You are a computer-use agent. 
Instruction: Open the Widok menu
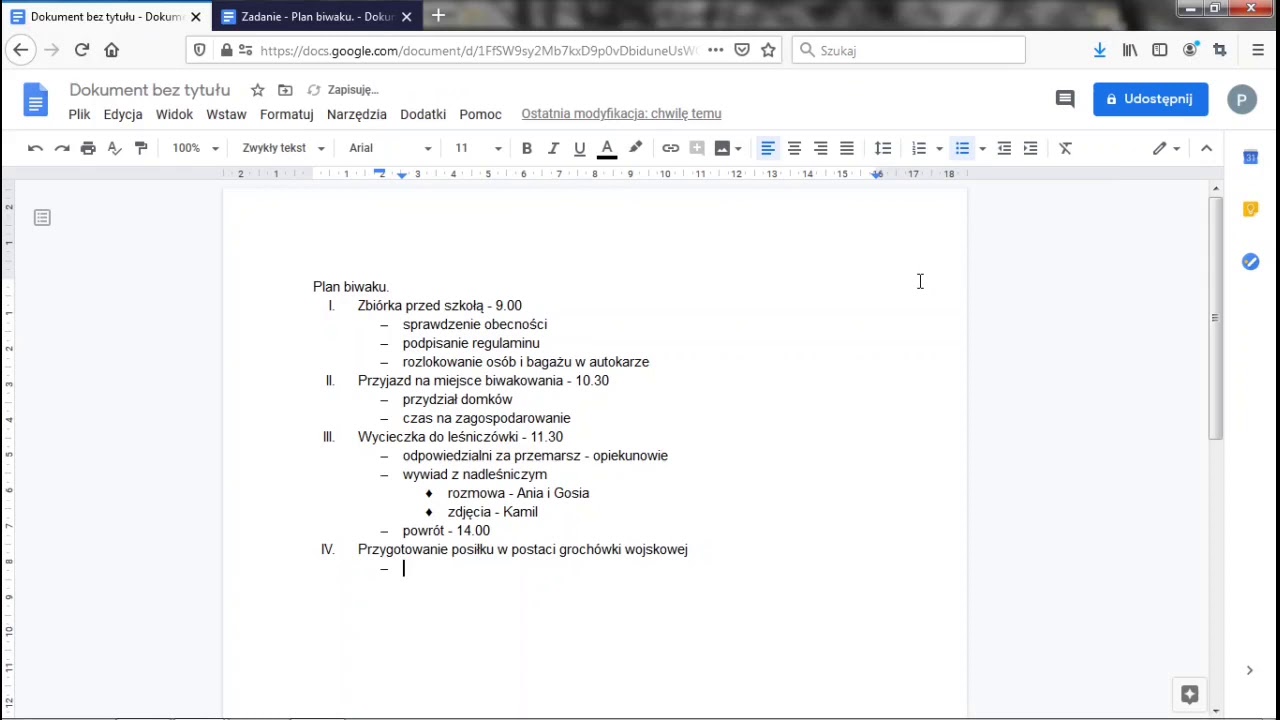tap(174, 114)
